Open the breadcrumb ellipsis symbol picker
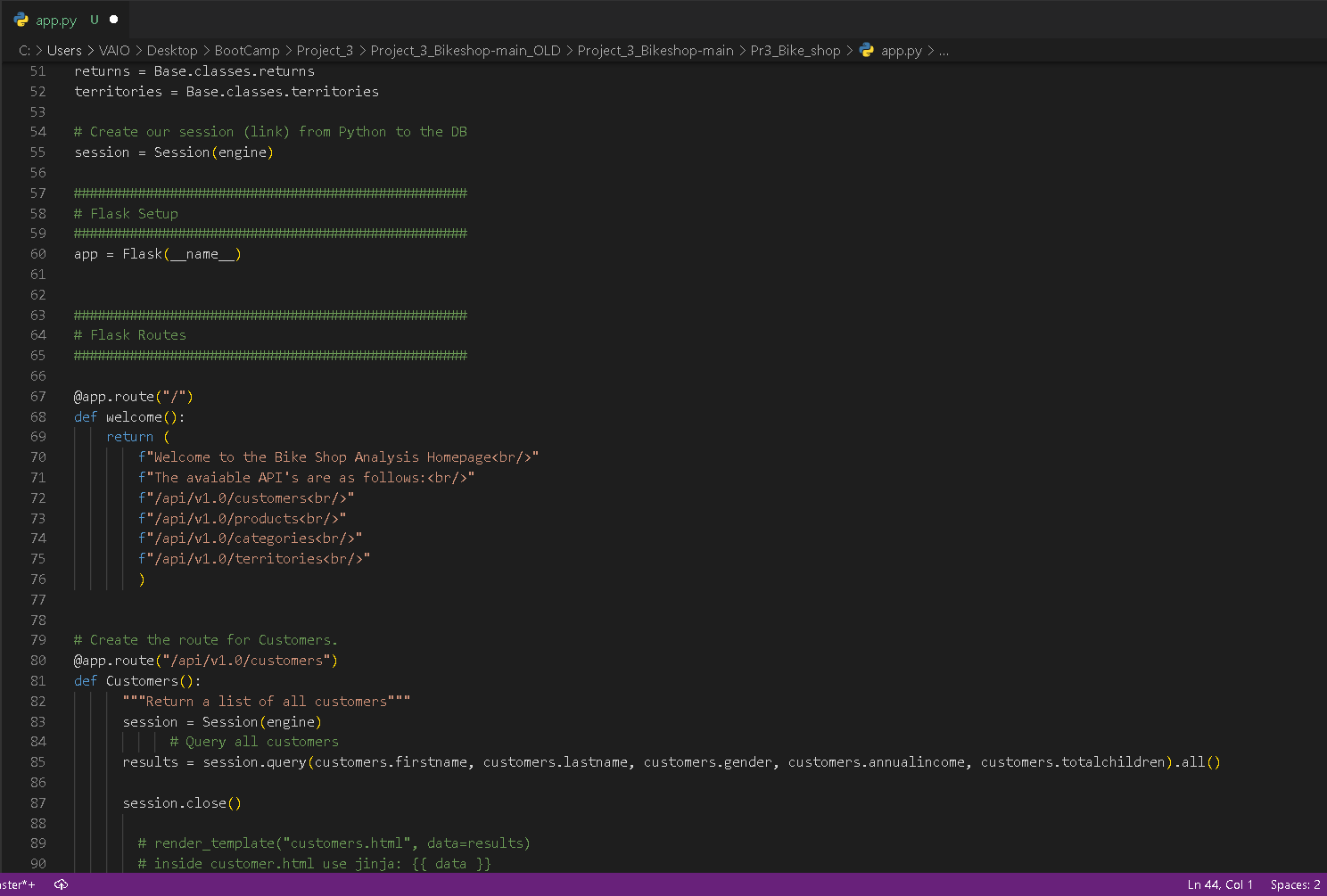1327x896 pixels. coord(944,51)
